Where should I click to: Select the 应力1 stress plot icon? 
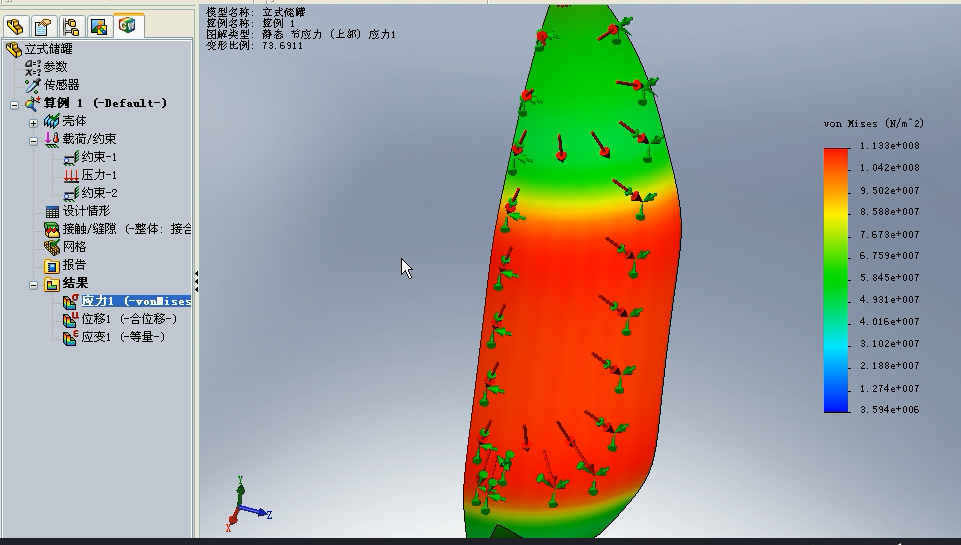(71, 301)
